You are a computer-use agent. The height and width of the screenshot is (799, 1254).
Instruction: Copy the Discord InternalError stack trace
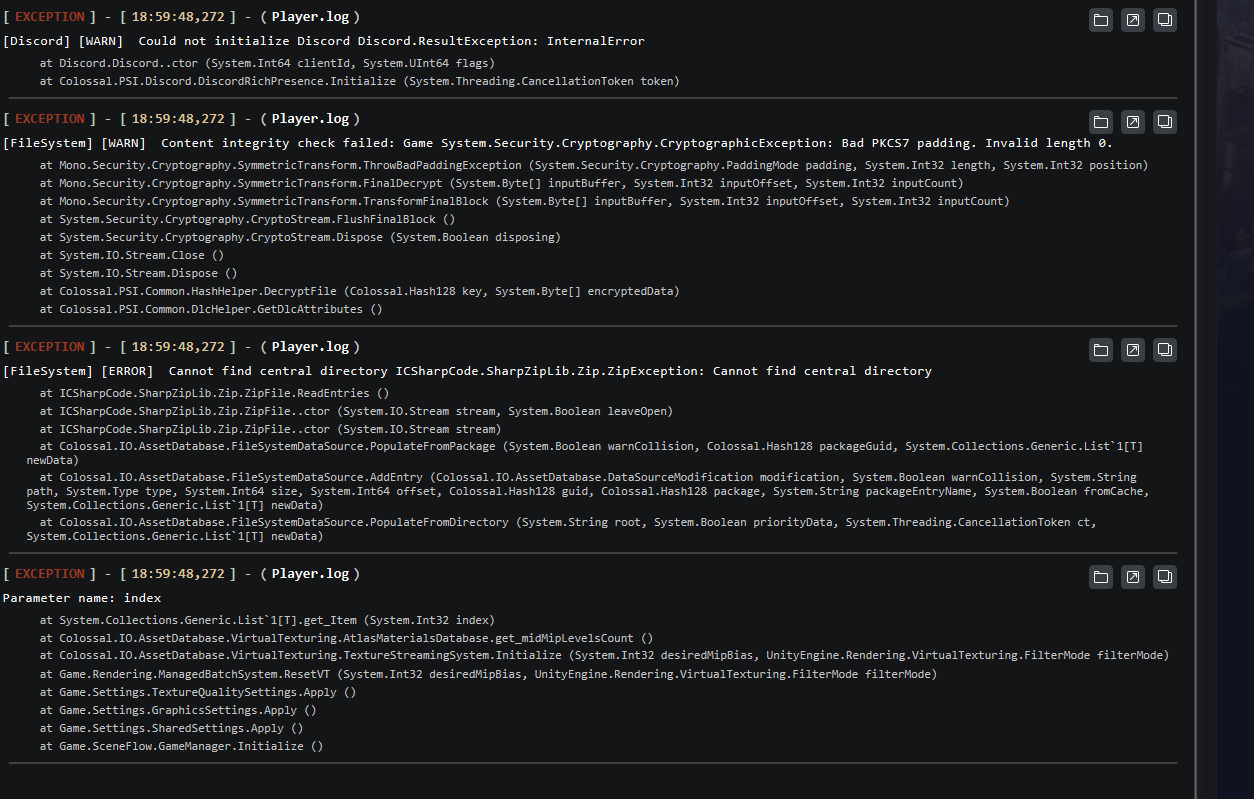(1164, 19)
